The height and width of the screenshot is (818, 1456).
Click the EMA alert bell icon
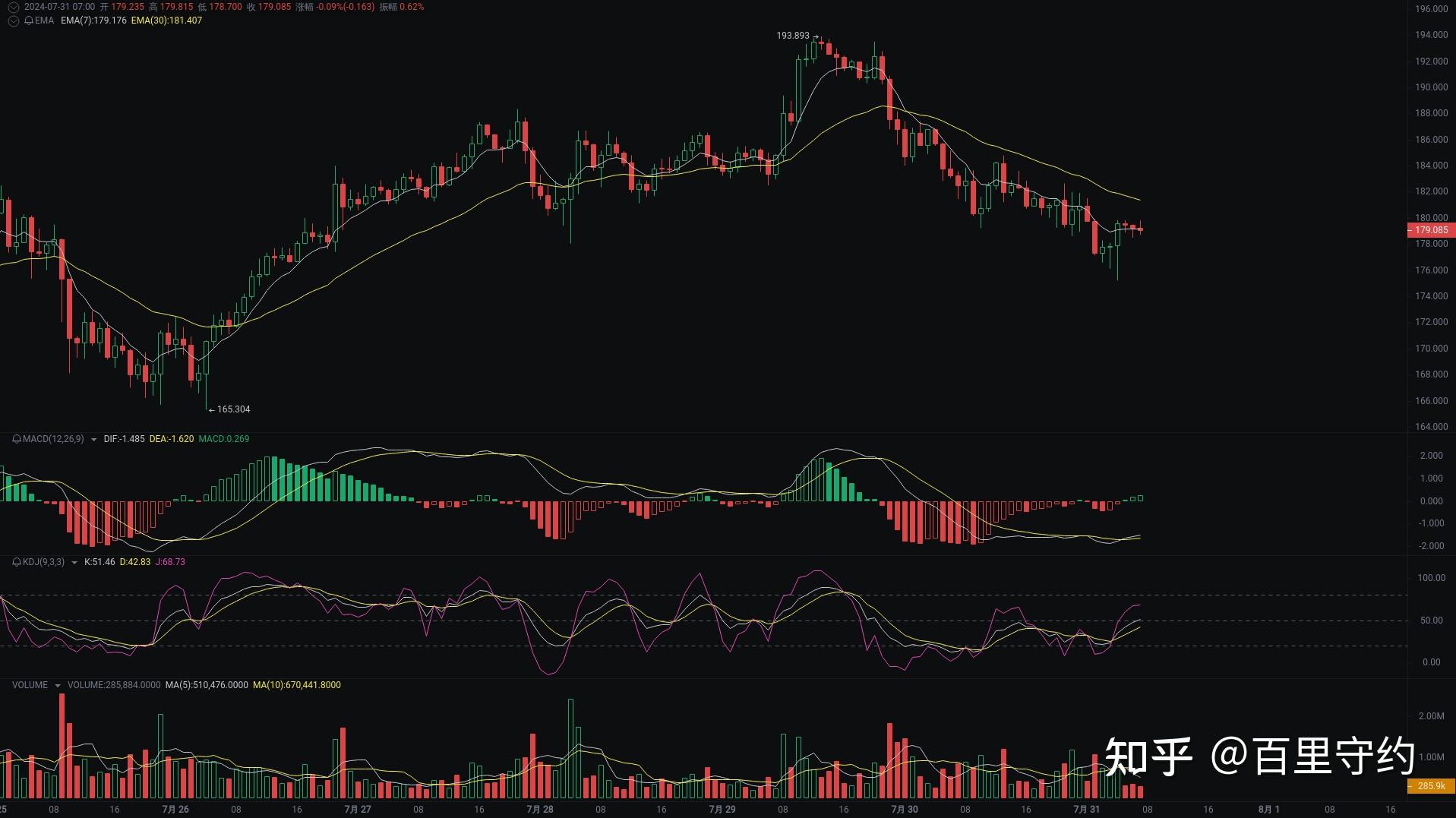(x=29, y=21)
